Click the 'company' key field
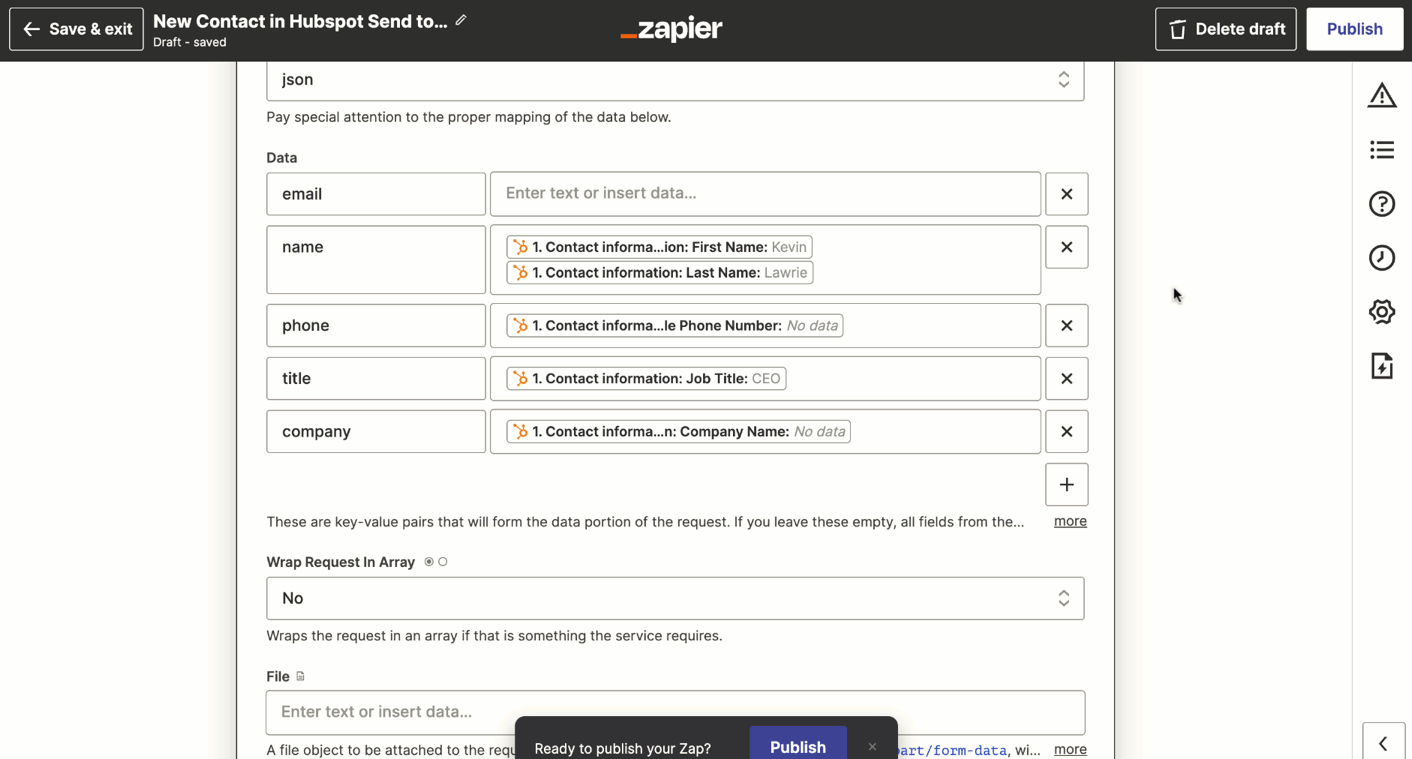 [376, 432]
